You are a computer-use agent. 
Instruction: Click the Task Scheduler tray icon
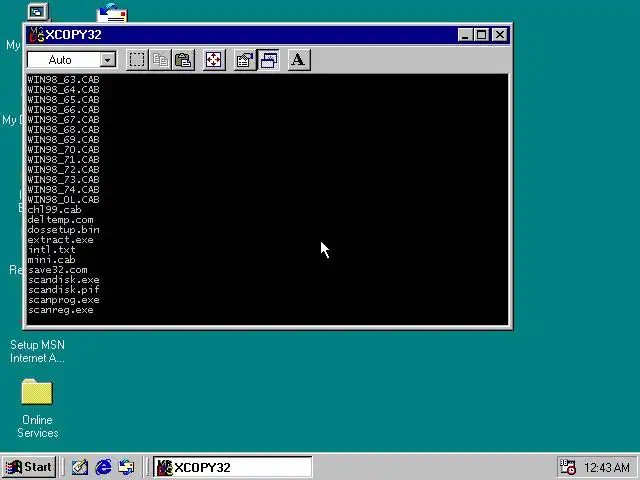coord(567,467)
